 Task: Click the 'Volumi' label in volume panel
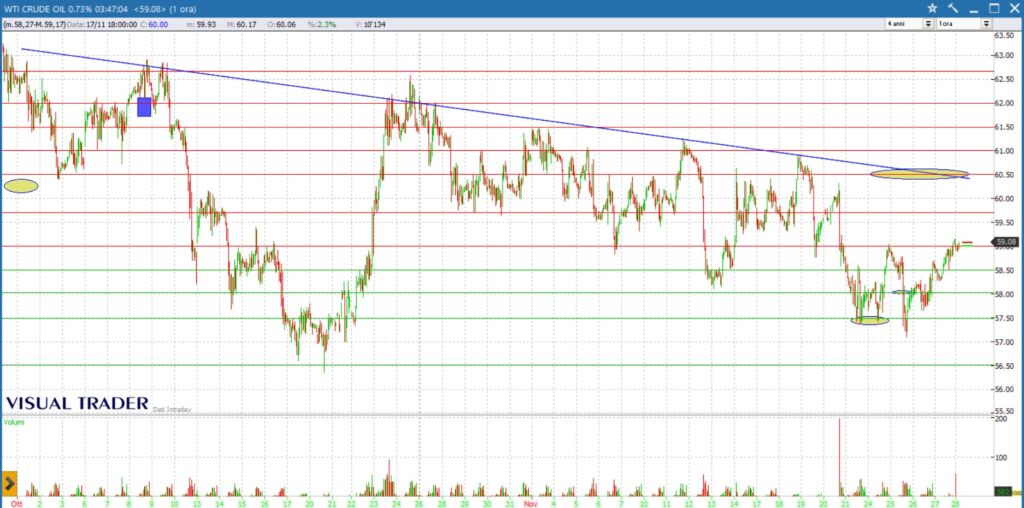(x=14, y=422)
